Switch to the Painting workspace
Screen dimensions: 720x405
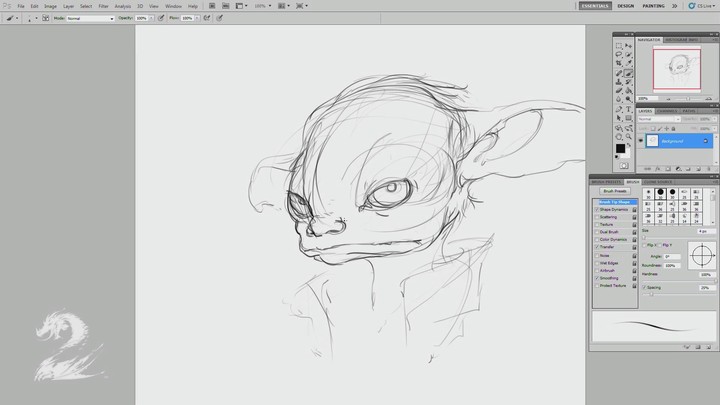pos(653,6)
